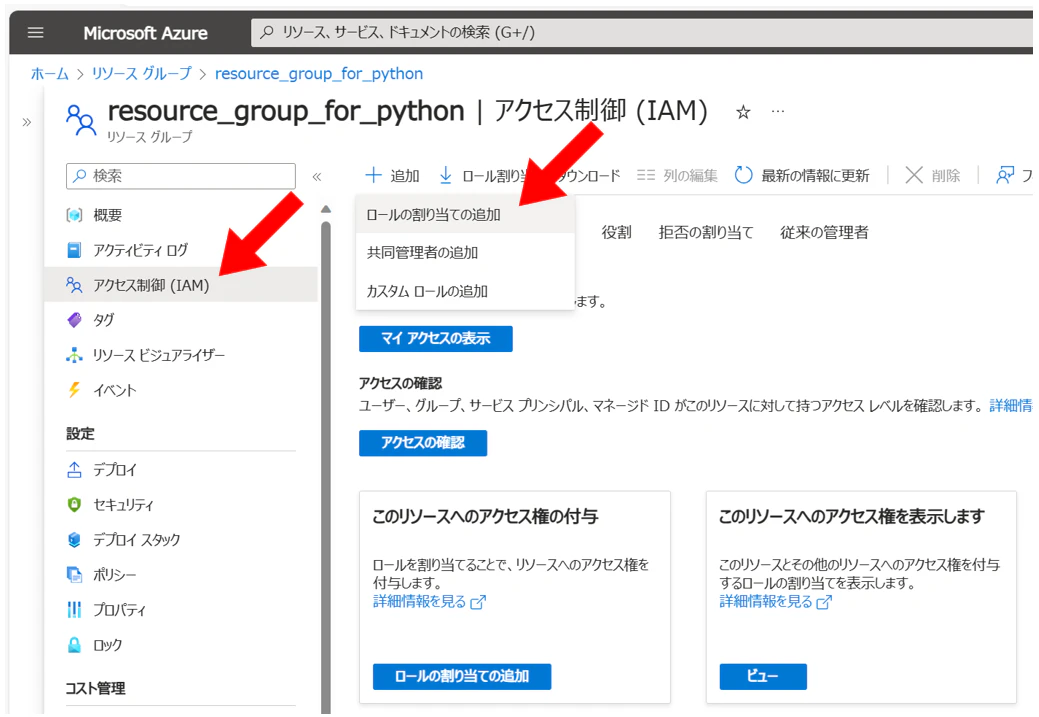Click the ビュー button in access card
Screen dimensions: 1039x717
(x=763, y=677)
